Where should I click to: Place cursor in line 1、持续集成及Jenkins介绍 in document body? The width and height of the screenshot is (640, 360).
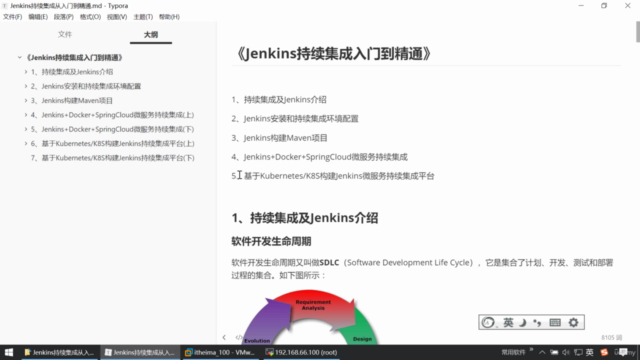pyautogui.click(x=279, y=100)
